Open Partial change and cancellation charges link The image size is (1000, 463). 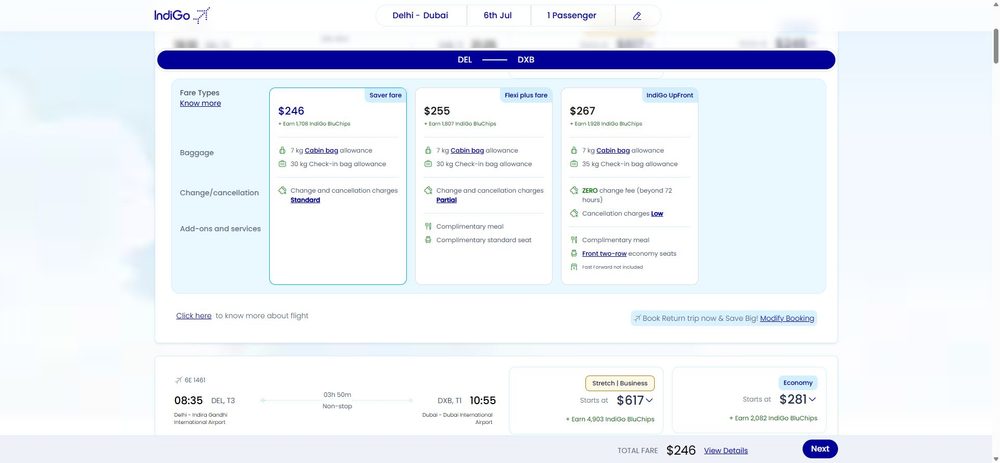pyautogui.click(x=446, y=200)
